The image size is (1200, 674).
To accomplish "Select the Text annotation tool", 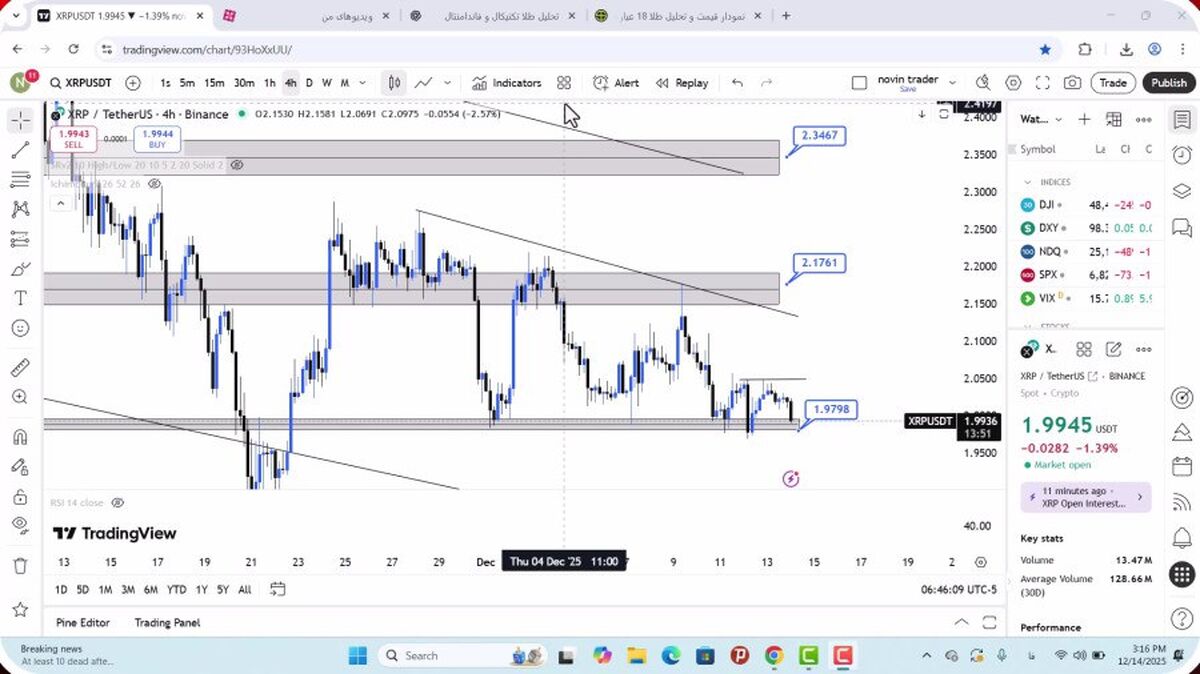I will click(x=20, y=298).
